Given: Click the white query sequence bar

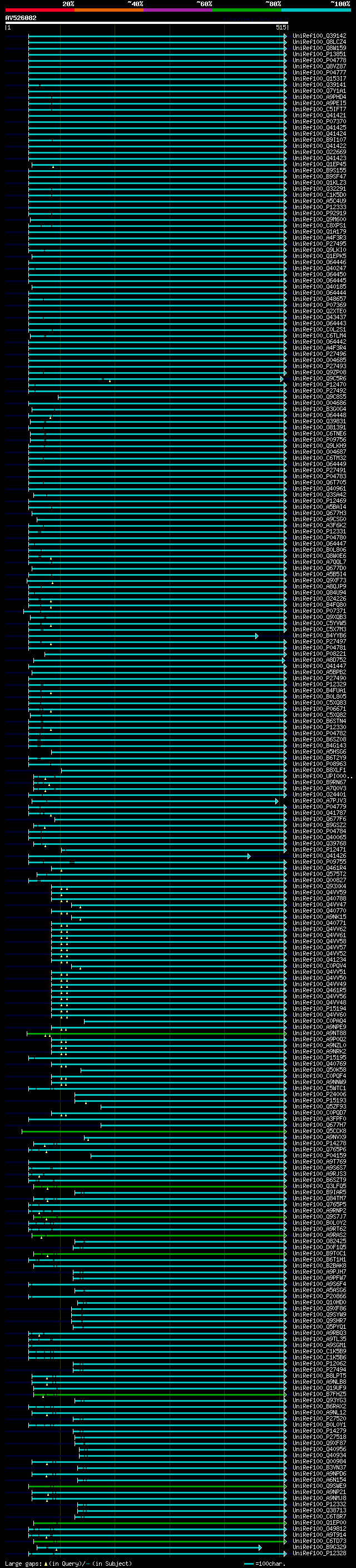Looking at the screenshot, I should [147, 23].
